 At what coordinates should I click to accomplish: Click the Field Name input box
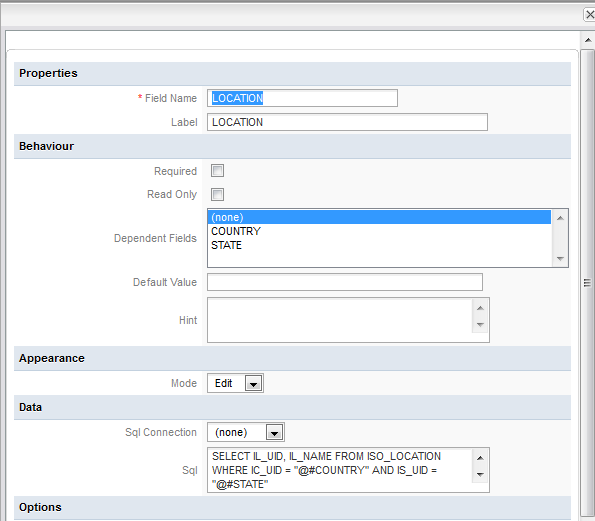[302, 98]
